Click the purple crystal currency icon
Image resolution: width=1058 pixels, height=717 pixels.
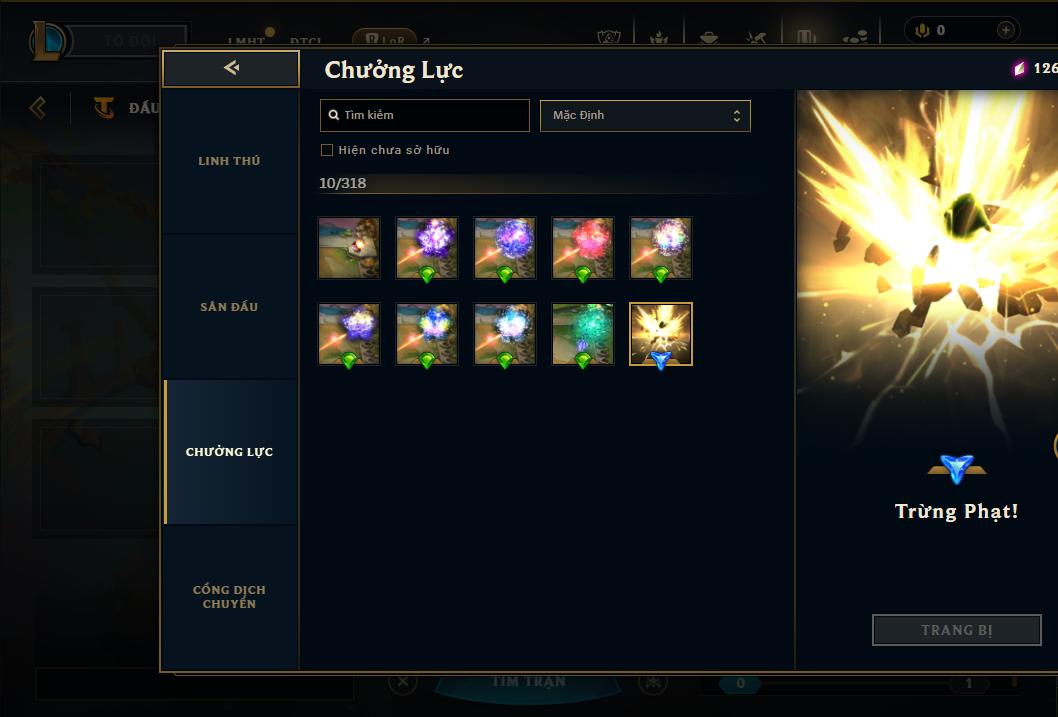point(1019,69)
